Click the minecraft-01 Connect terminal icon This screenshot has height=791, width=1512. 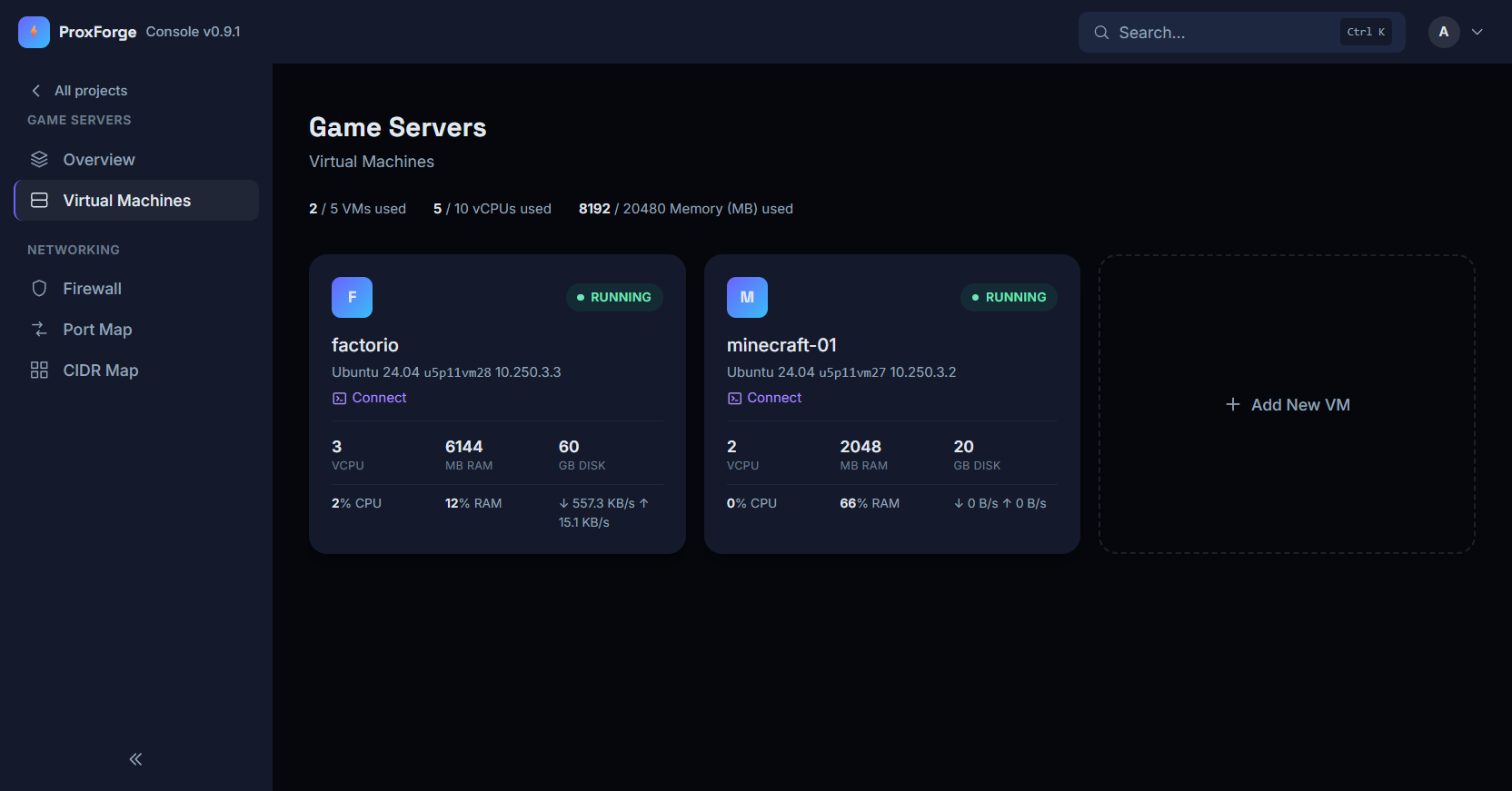coord(734,398)
